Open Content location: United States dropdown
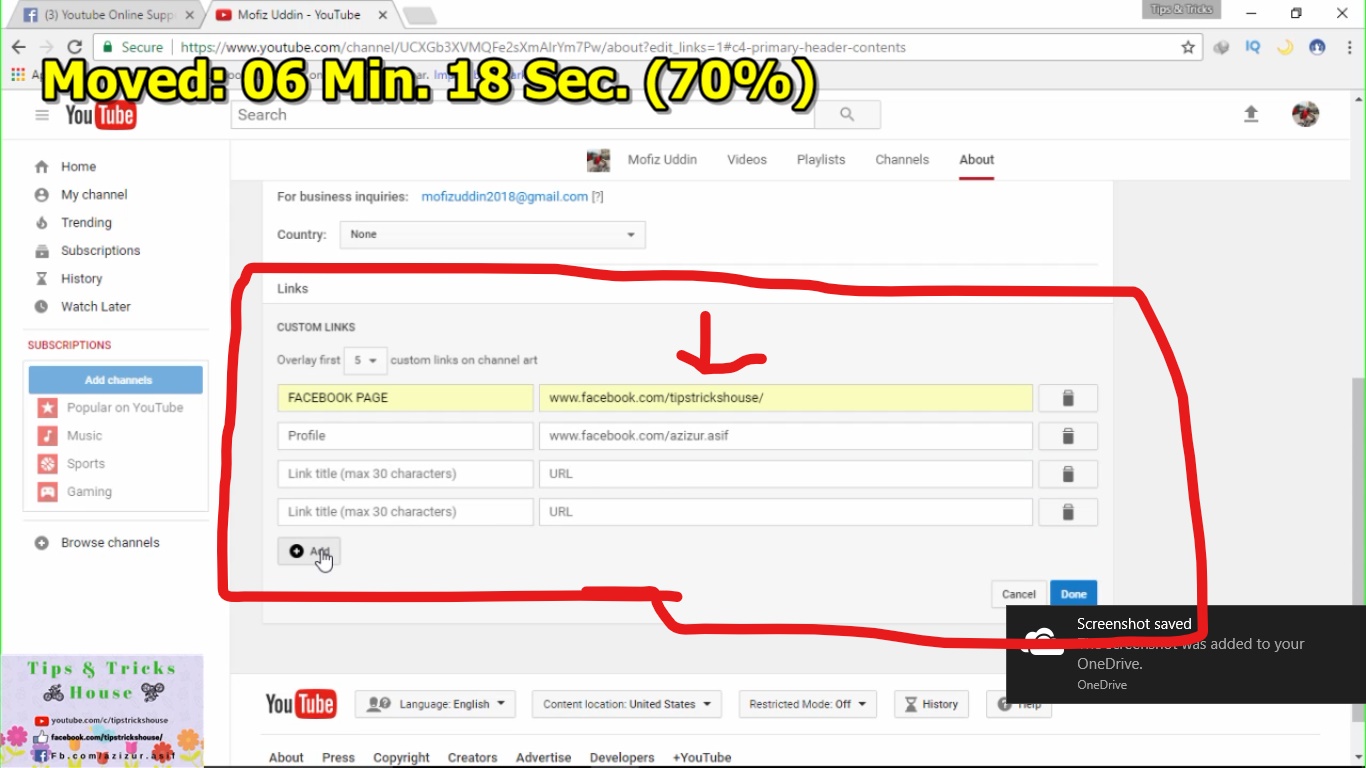This screenshot has height=768, width=1366. tap(626, 704)
